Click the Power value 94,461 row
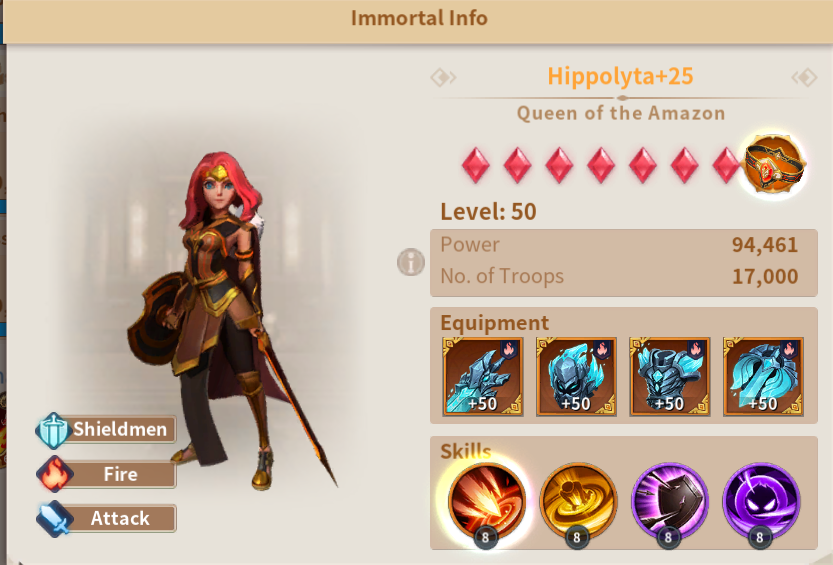This screenshot has height=565, width=833. click(619, 245)
